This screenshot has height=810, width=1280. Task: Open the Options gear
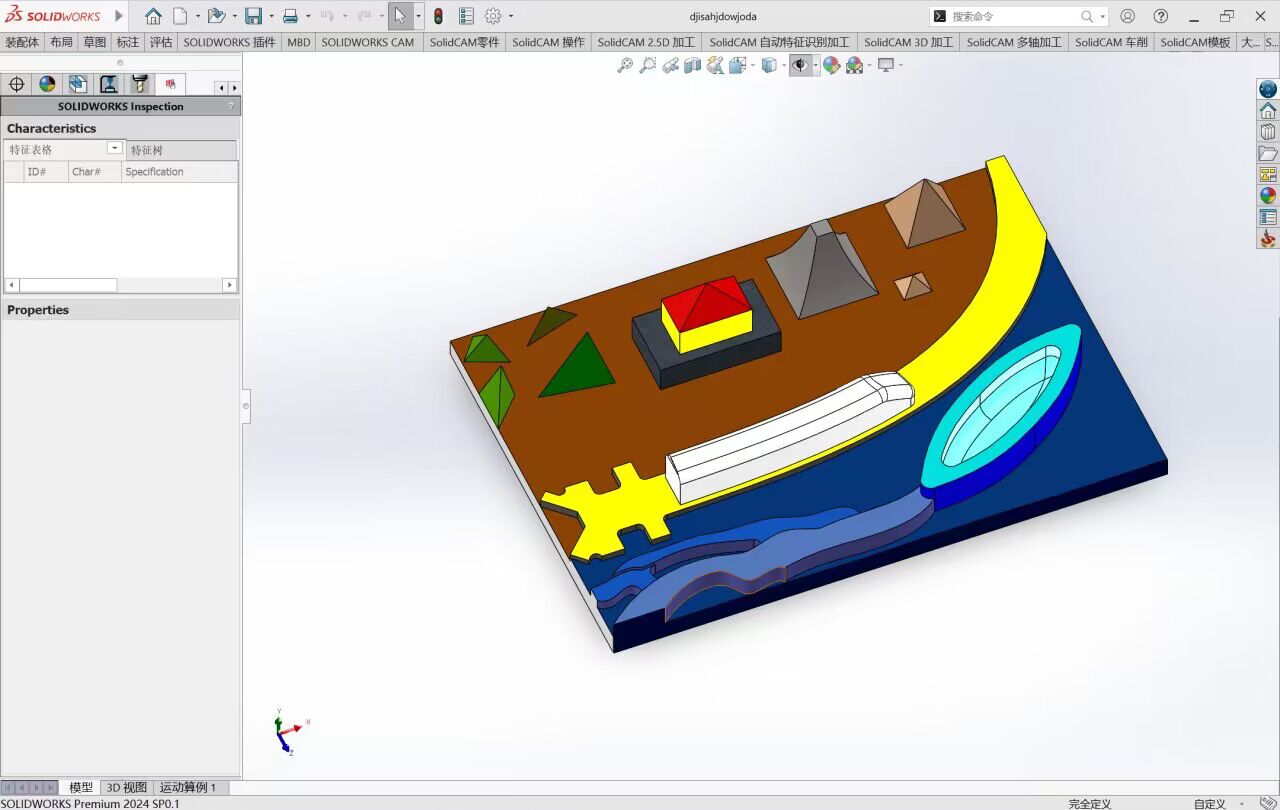(x=493, y=16)
